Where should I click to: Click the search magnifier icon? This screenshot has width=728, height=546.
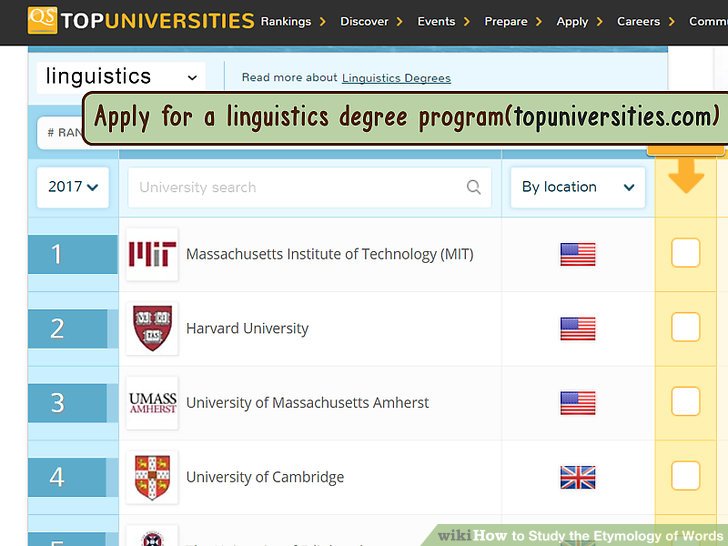pyautogui.click(x=474, y=187)
